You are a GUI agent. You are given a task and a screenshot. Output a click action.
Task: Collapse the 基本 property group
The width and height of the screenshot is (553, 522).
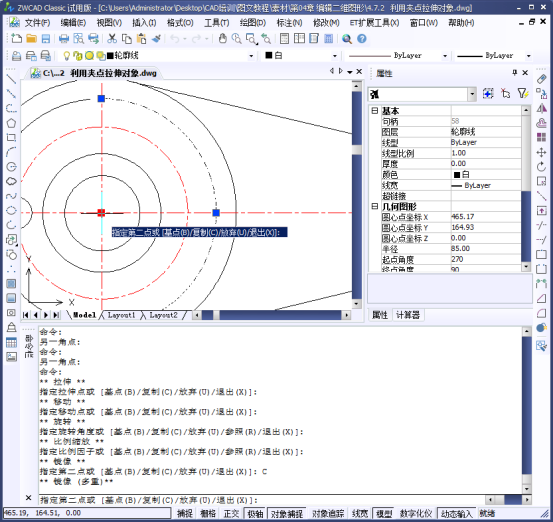click(x=375, y=111)
